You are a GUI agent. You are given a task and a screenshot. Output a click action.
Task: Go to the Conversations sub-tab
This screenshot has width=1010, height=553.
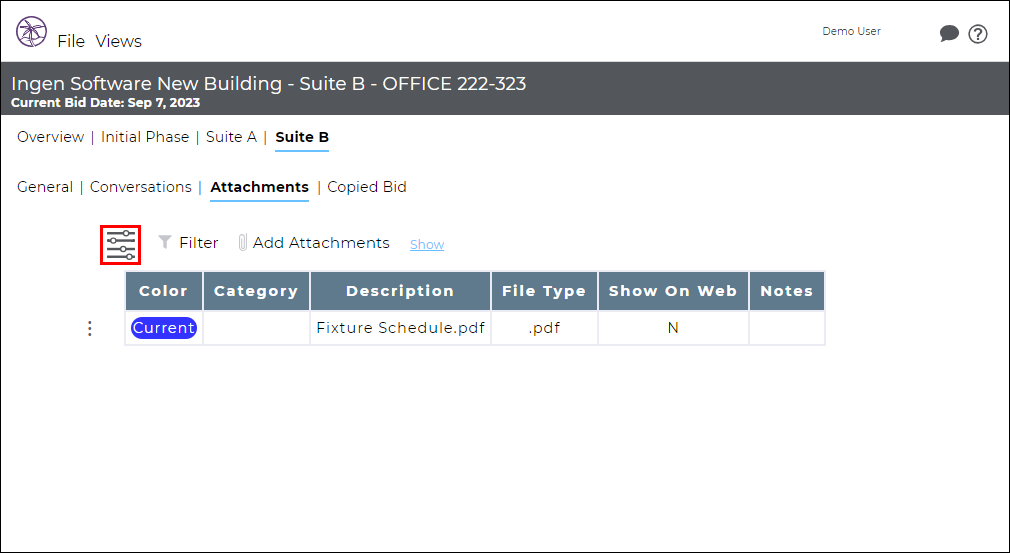click(140, 187)
